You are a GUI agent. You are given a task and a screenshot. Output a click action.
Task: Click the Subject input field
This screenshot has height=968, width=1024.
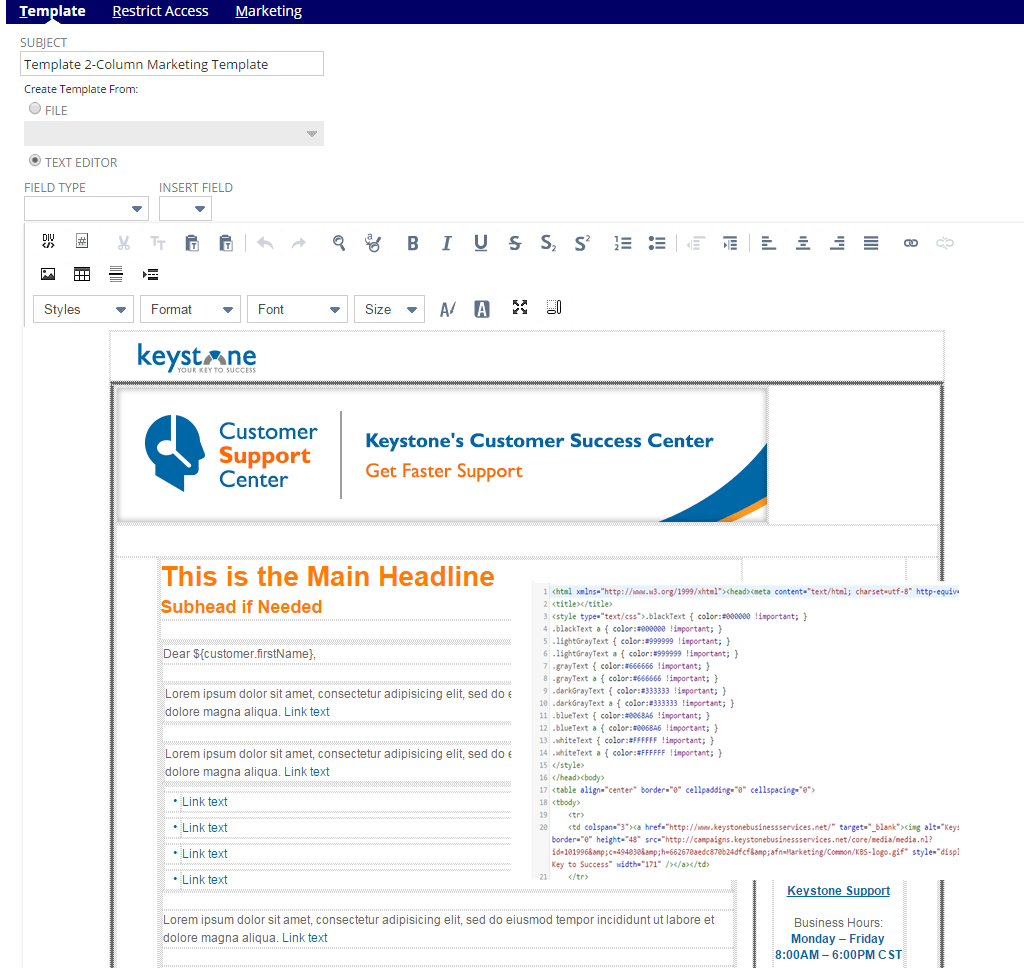172,64
